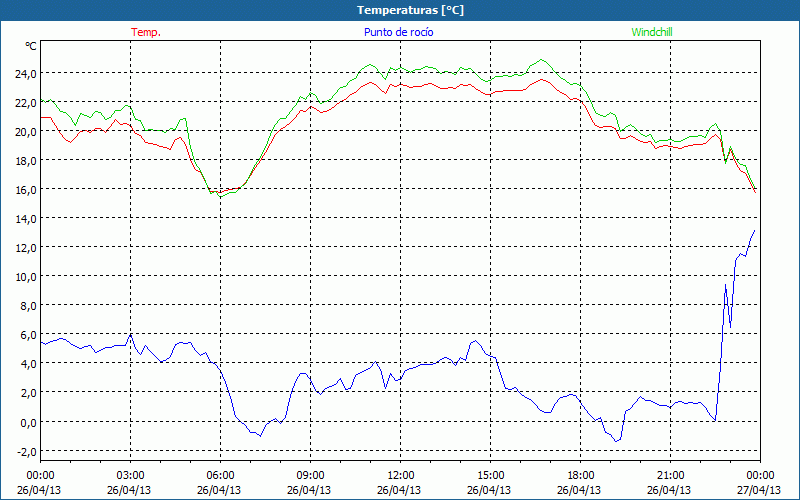Click the 14,0 y-axis value

(25, 219)
